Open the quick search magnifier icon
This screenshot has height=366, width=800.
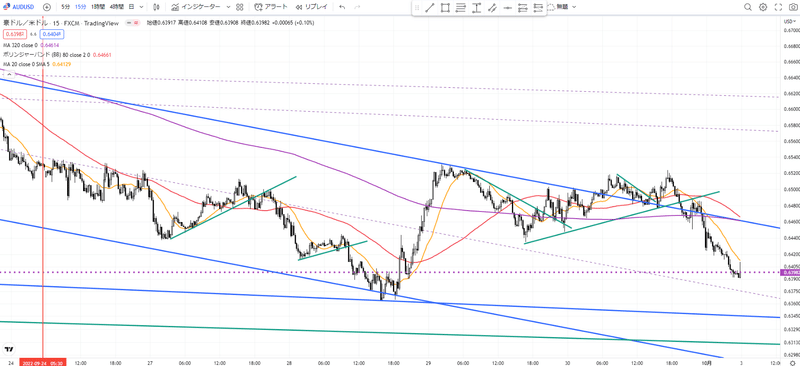[747, 7]
